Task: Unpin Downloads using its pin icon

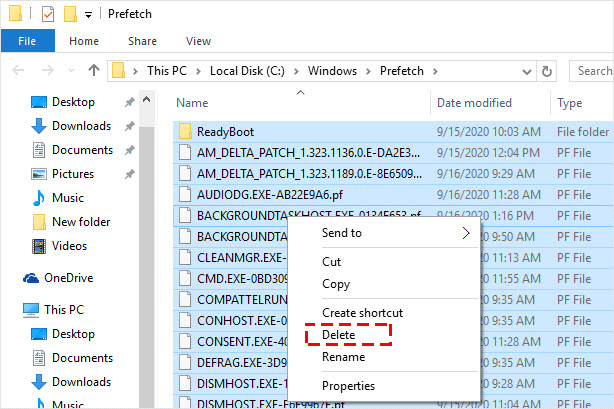Action: pyautogui.click(x=130, y=126)
